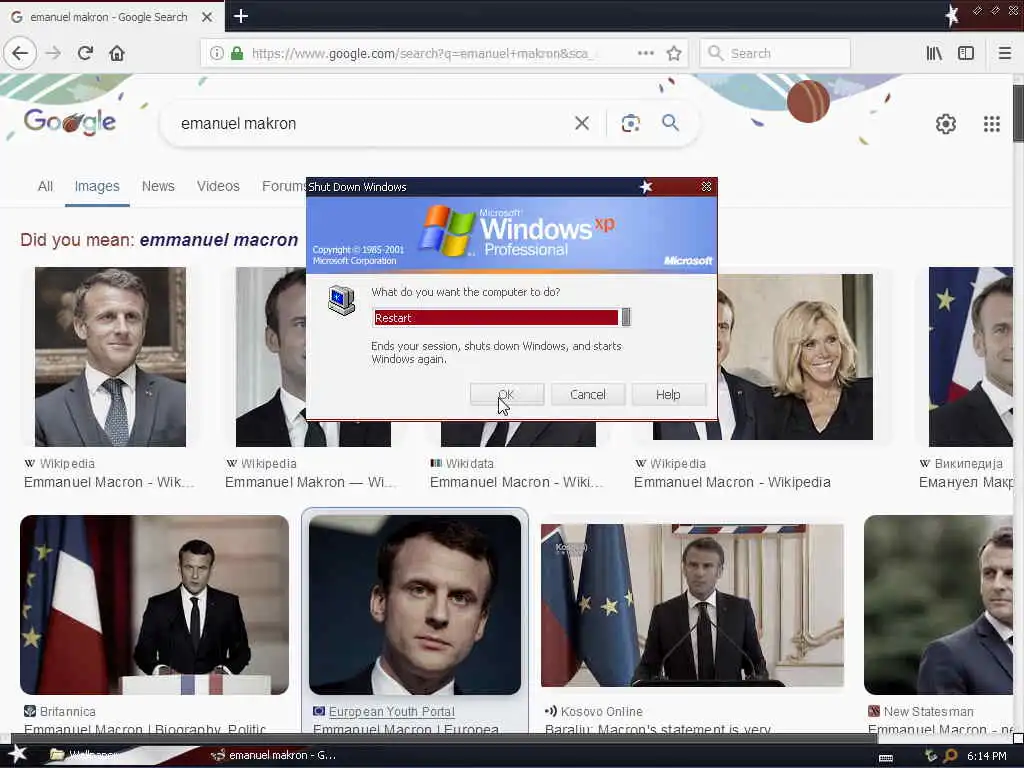
Task: Expand the Restart action dropdown
Action: (x=626, y=317)
